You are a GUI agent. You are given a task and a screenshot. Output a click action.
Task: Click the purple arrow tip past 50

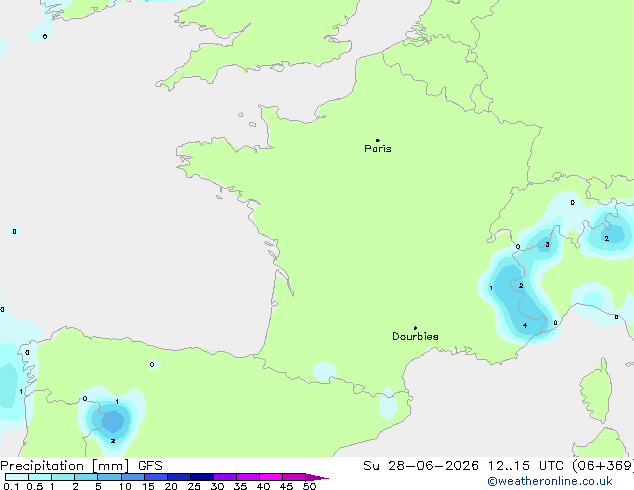[317, 477]
